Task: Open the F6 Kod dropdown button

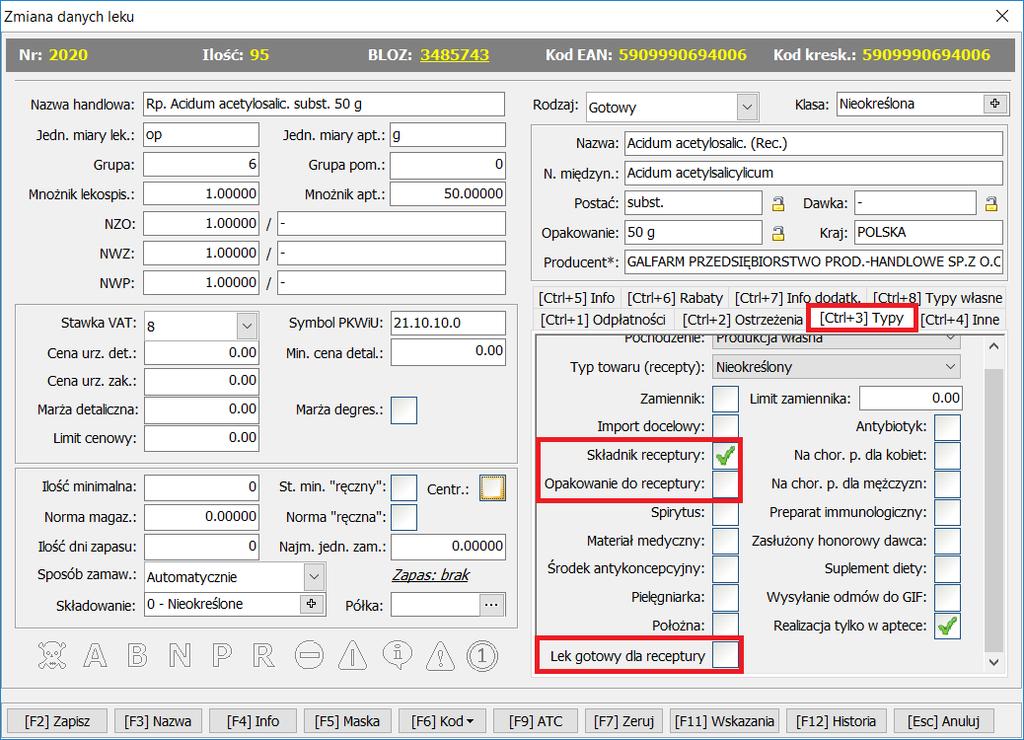Action: coord(441,721)
